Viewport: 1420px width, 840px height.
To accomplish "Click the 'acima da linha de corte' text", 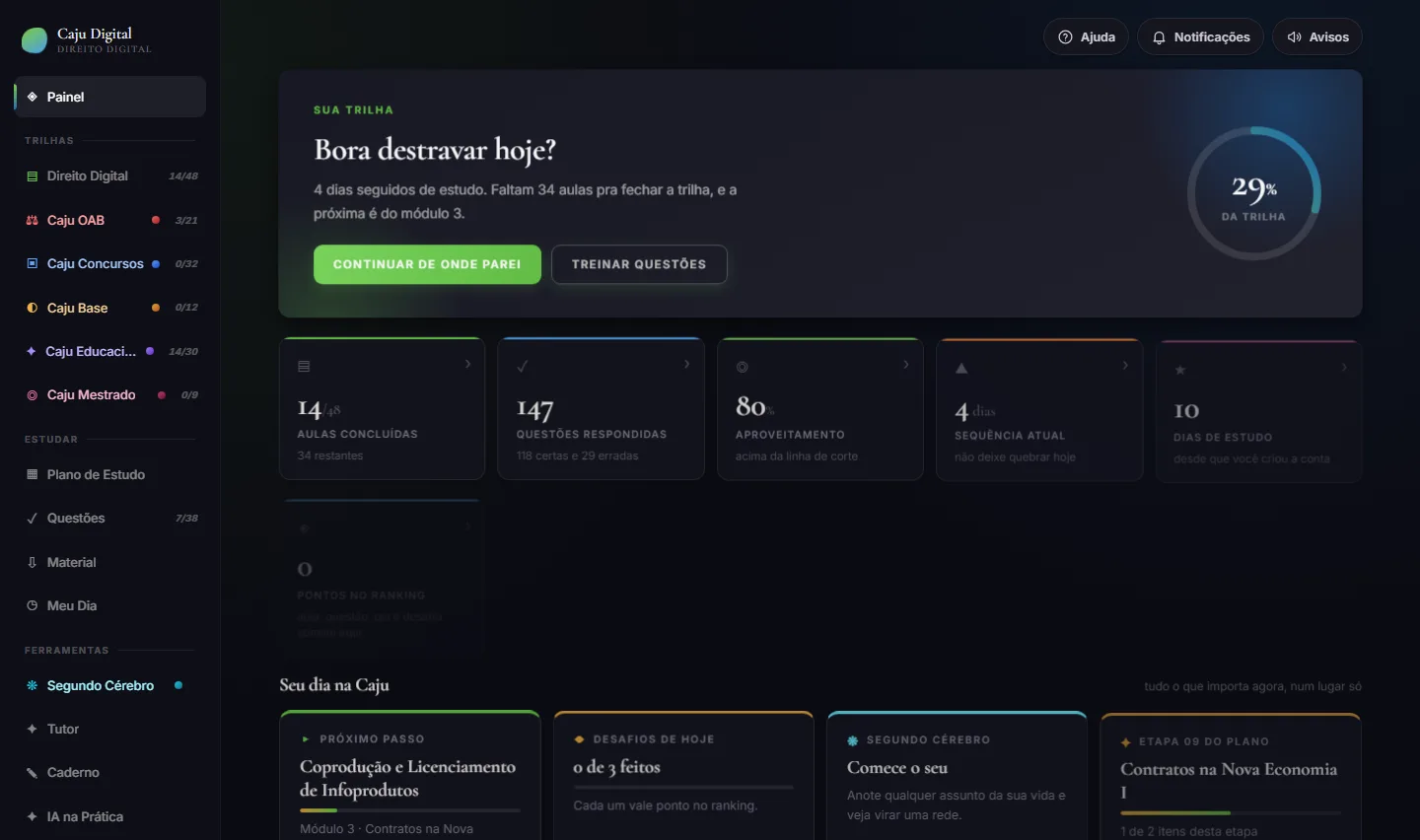I will [797, 456].
